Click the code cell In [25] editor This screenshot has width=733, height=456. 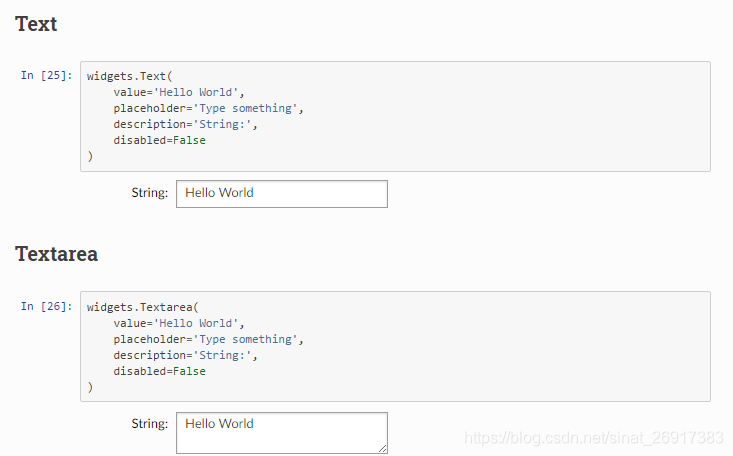[x=395, y=116]
